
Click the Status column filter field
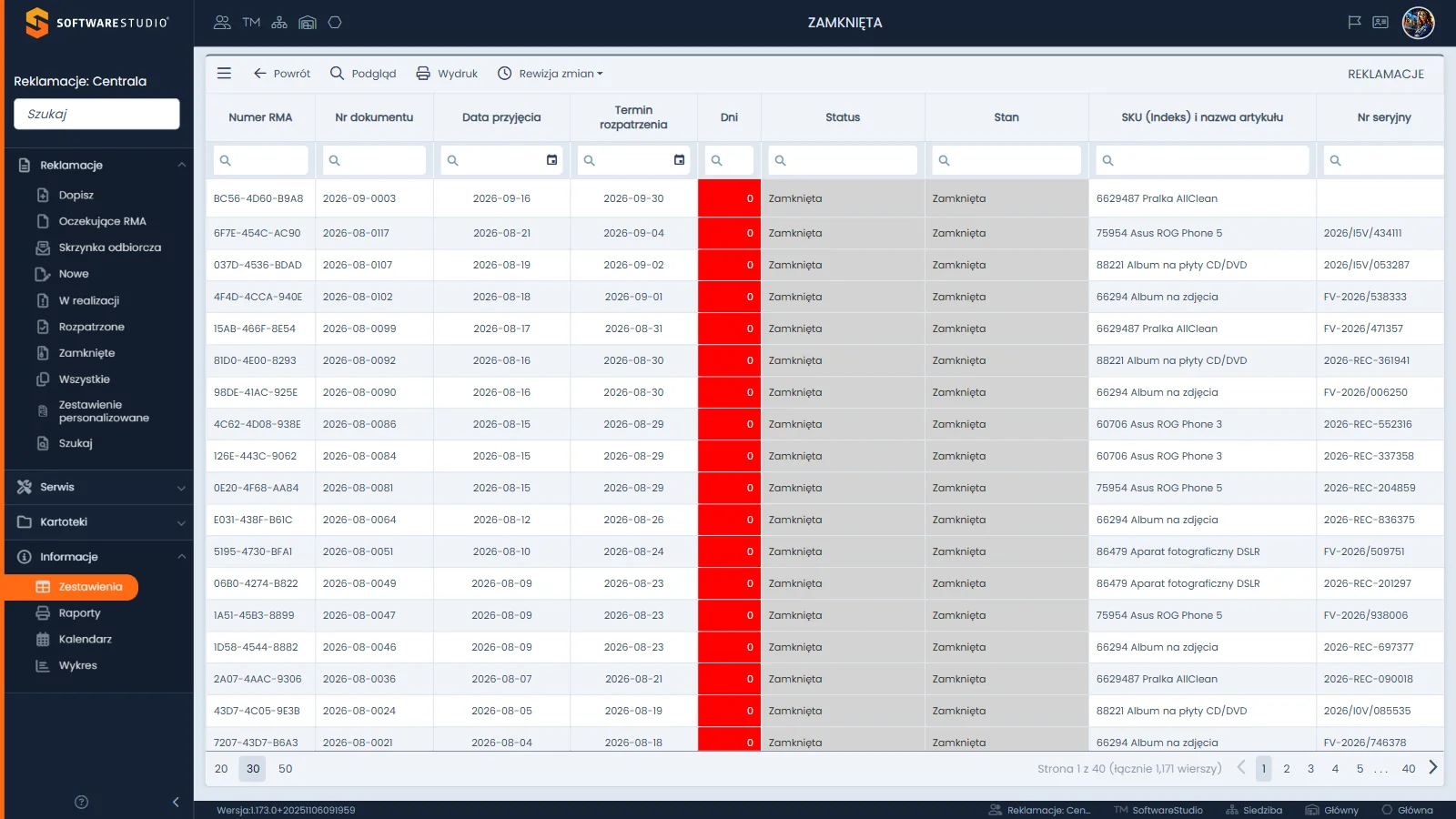click(843, 160)
